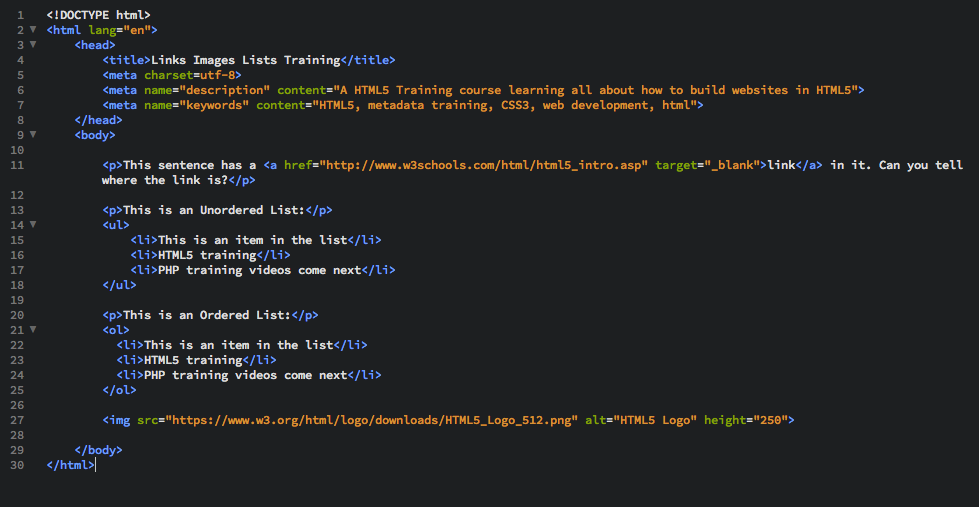This screenshot has height=507, width=979.
Task: Click the target="_blank" attribute value
Action: point(731,165)
